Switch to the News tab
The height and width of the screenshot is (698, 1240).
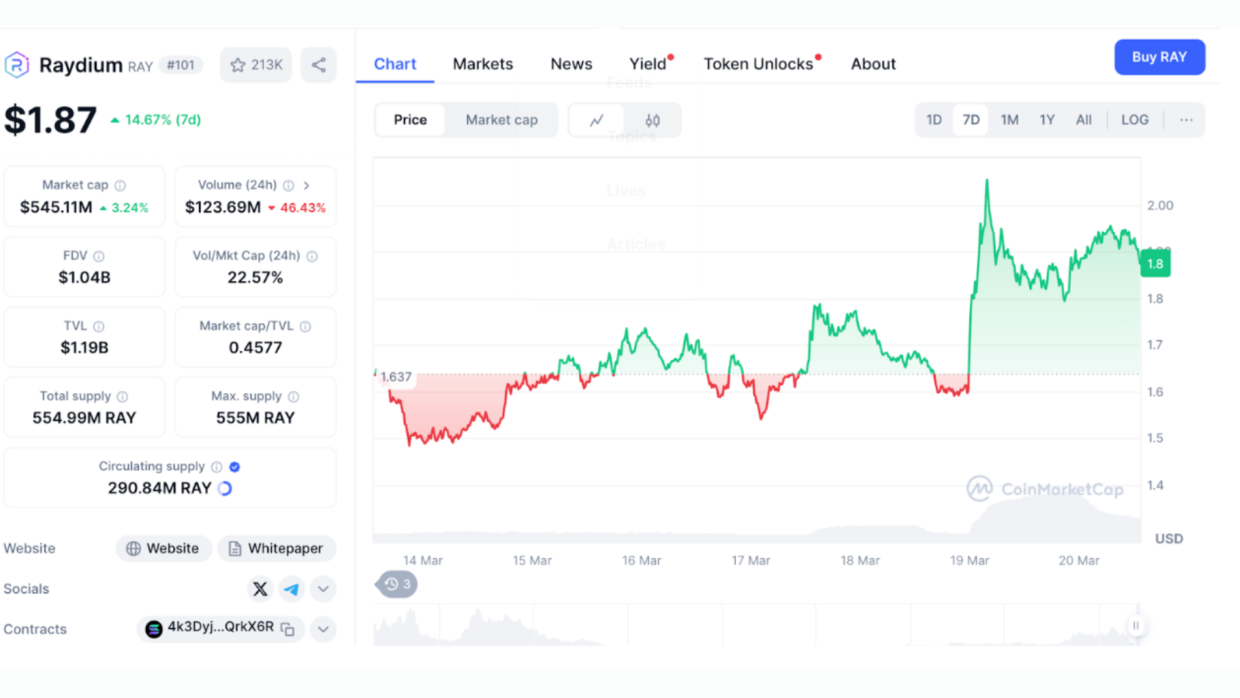[571, 64]
